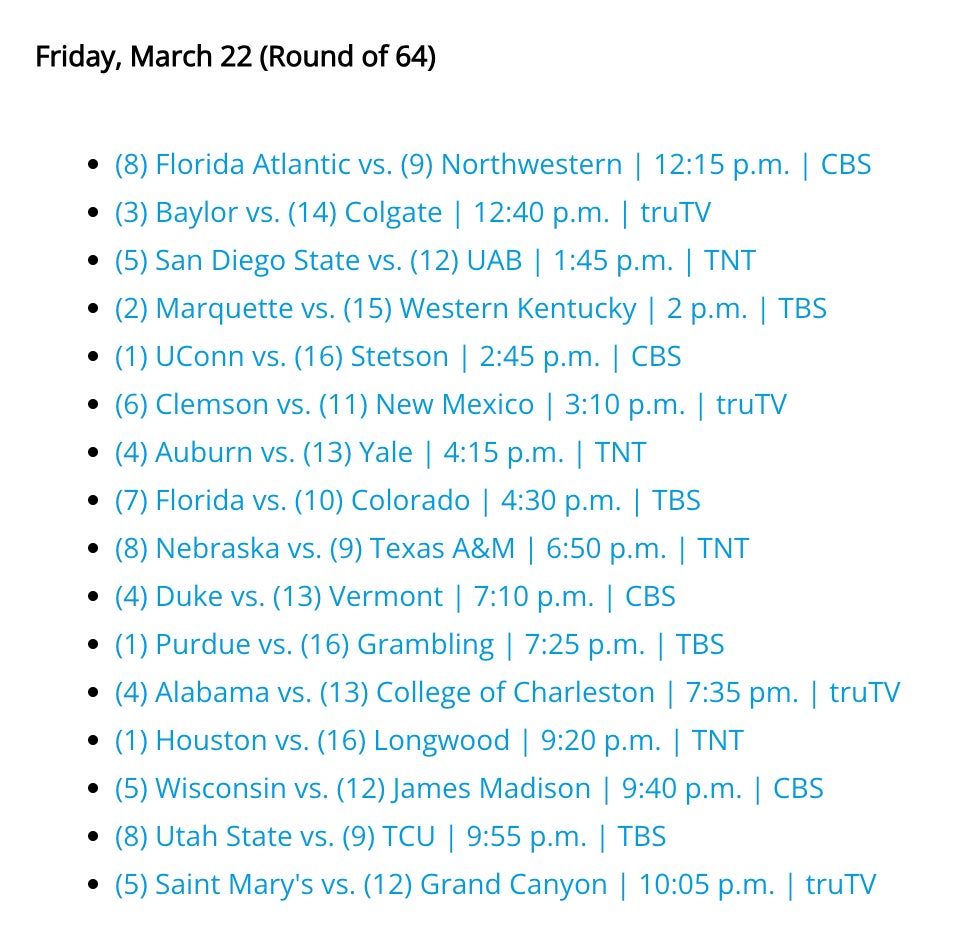Image resolution: width=966 pixels, height=930 pixels.
Task: Open the UConn vs. Stetson game
Action: (x=397, y=357)
